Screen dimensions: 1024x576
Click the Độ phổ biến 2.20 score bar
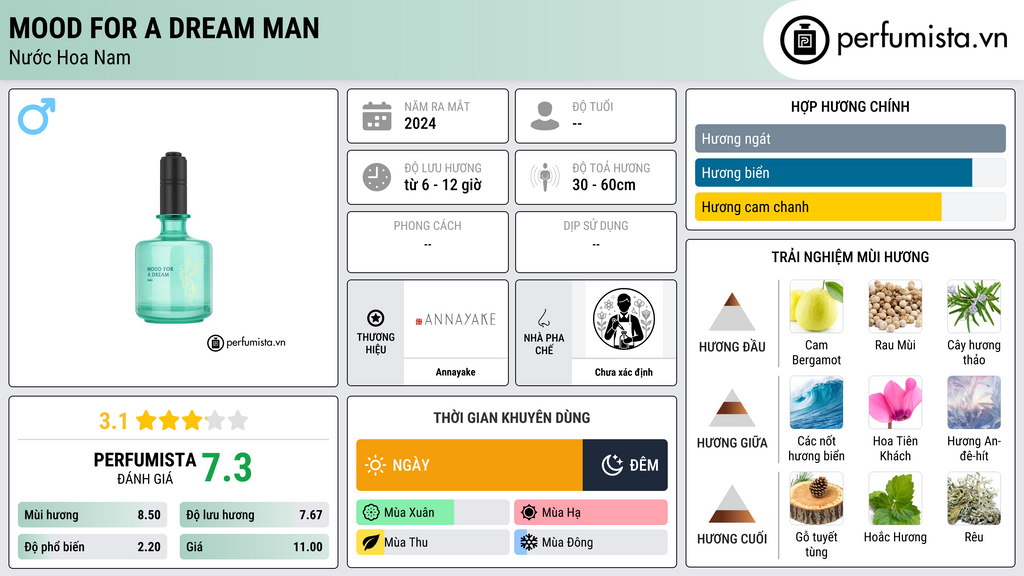tap(93, 547)
